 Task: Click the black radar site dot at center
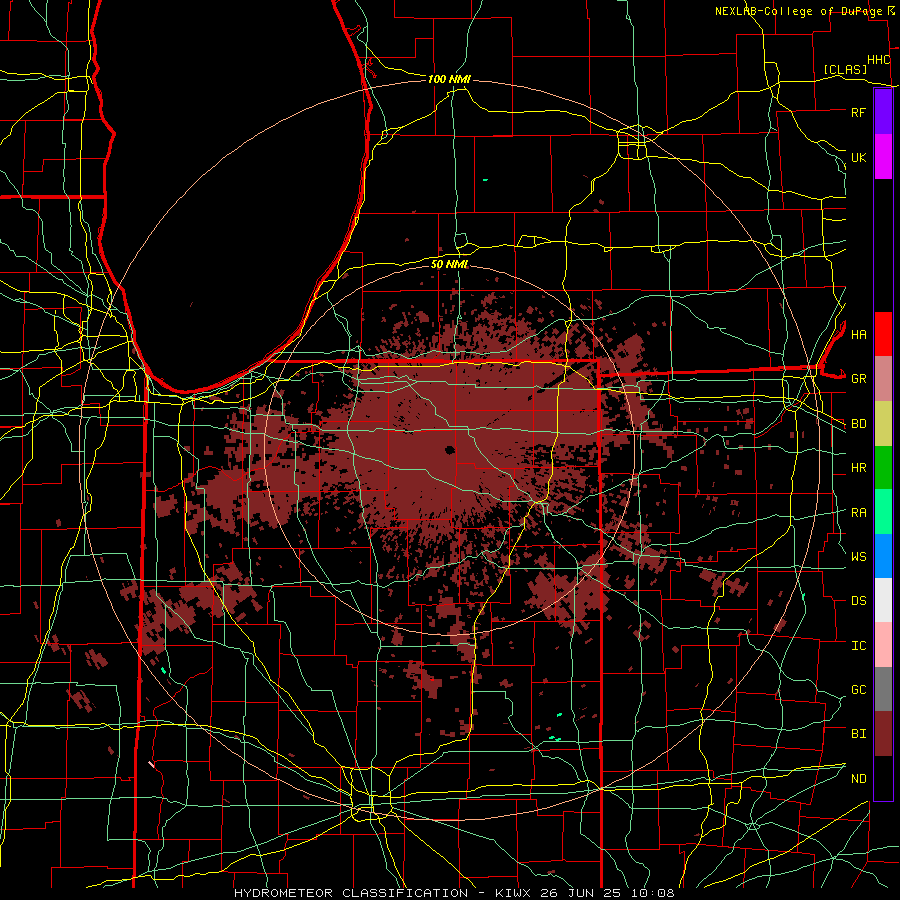click(x=449, y=450)
